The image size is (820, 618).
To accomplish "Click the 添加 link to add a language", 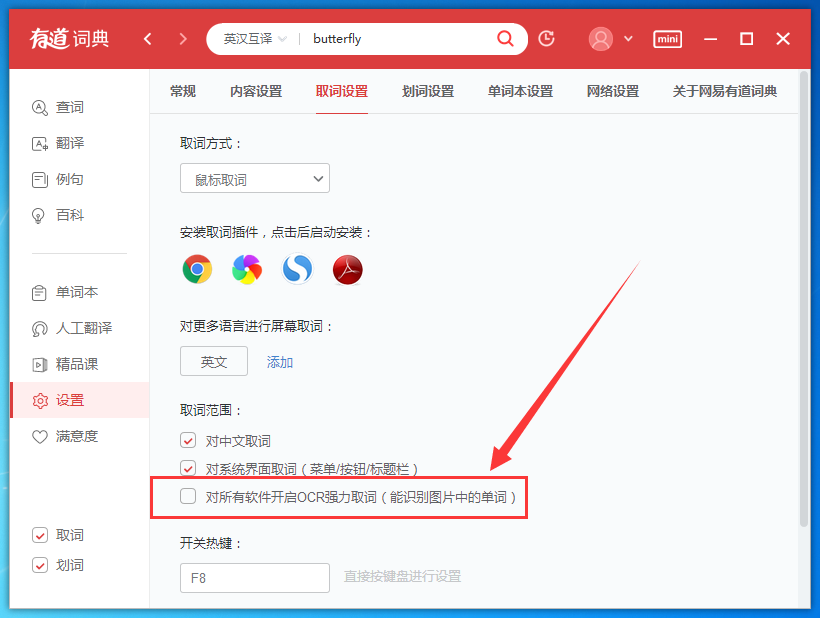I will [x=278, y=363].
